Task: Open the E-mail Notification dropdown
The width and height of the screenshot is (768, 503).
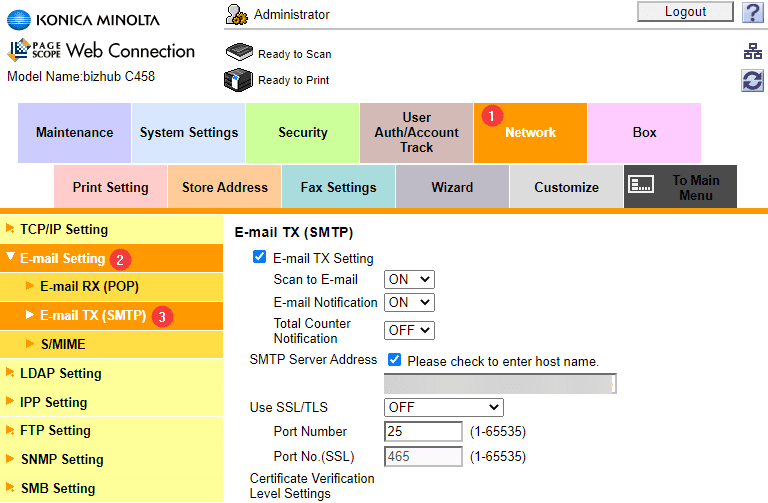Action: (x=409, y=302)
